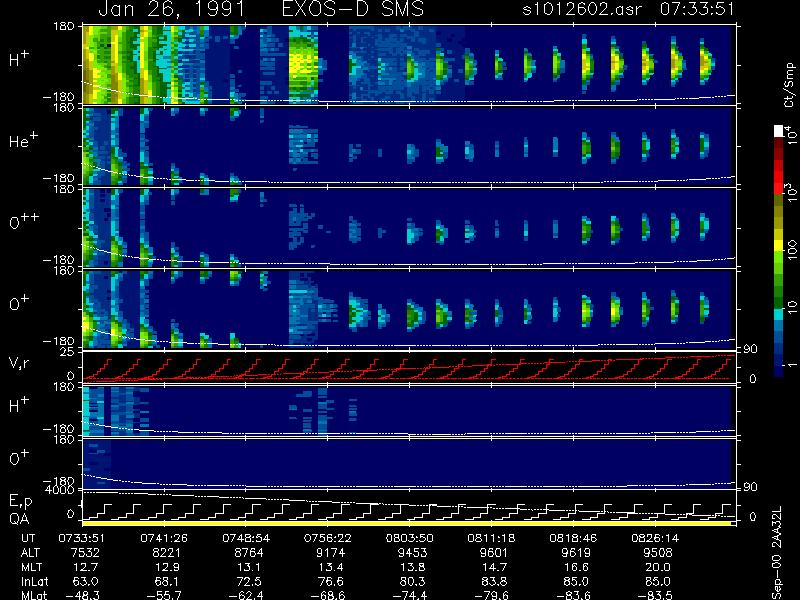
Task: Click the MLT value '20.0'
Action: click(658, 567)
